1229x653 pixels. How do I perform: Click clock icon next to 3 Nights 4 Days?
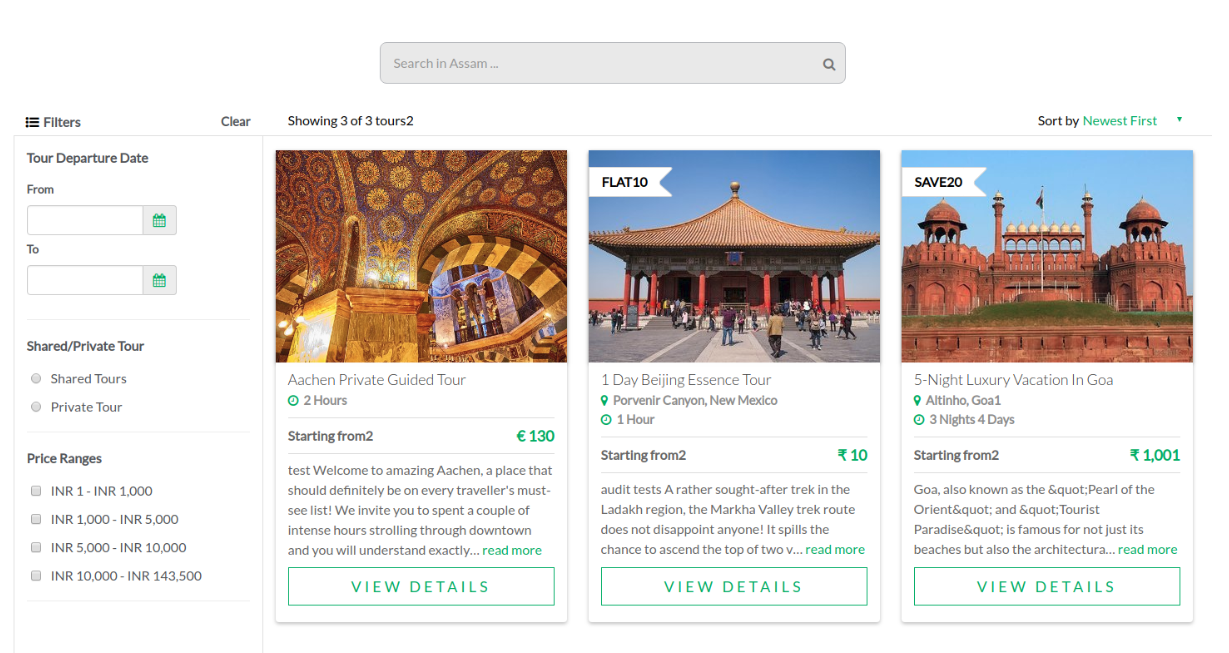click(x=919, y=420)
